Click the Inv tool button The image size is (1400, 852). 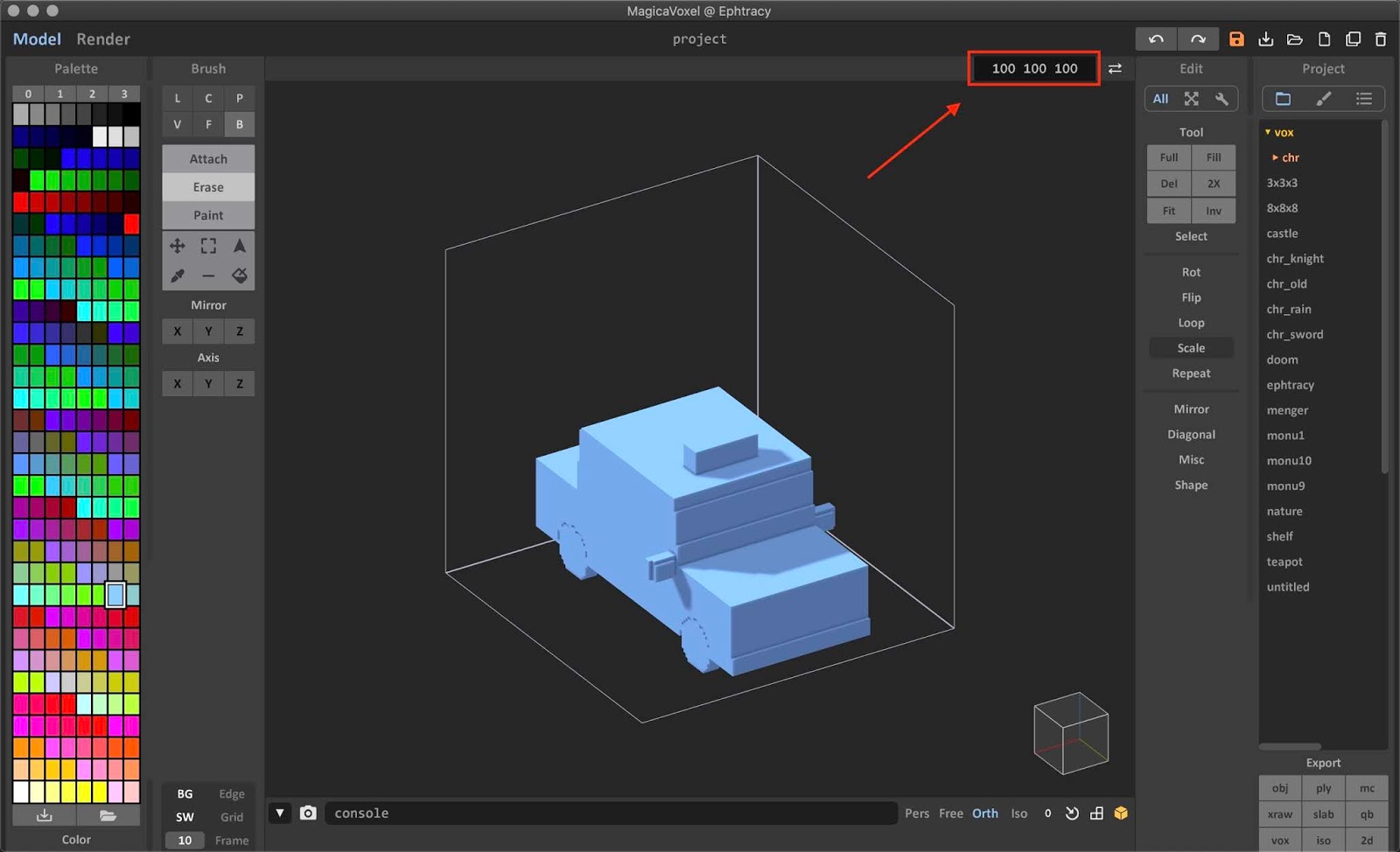click(1214, 211)
